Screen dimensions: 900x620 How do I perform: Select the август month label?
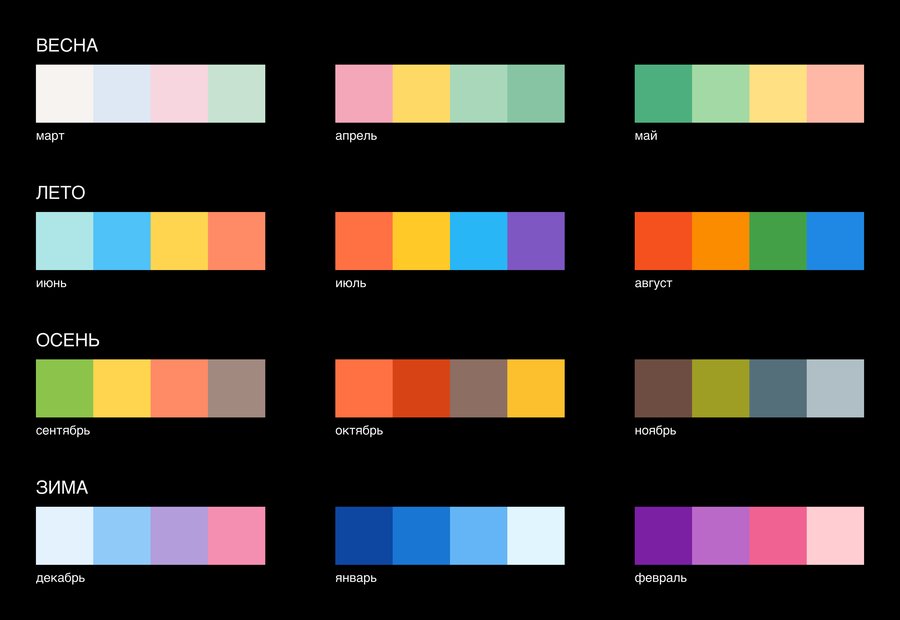click(x=654, y=284)
